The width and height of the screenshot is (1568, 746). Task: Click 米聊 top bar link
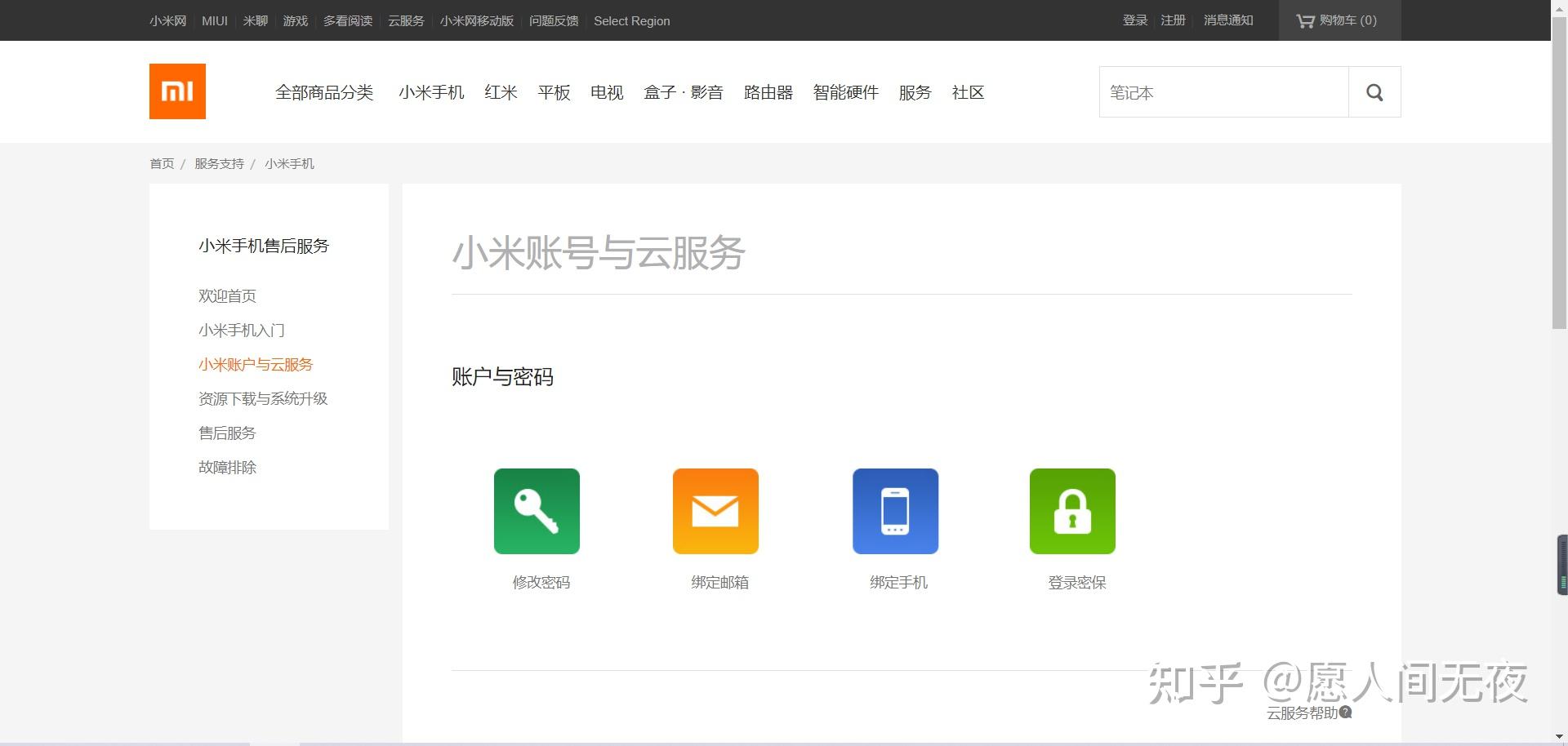pos(256,20)
